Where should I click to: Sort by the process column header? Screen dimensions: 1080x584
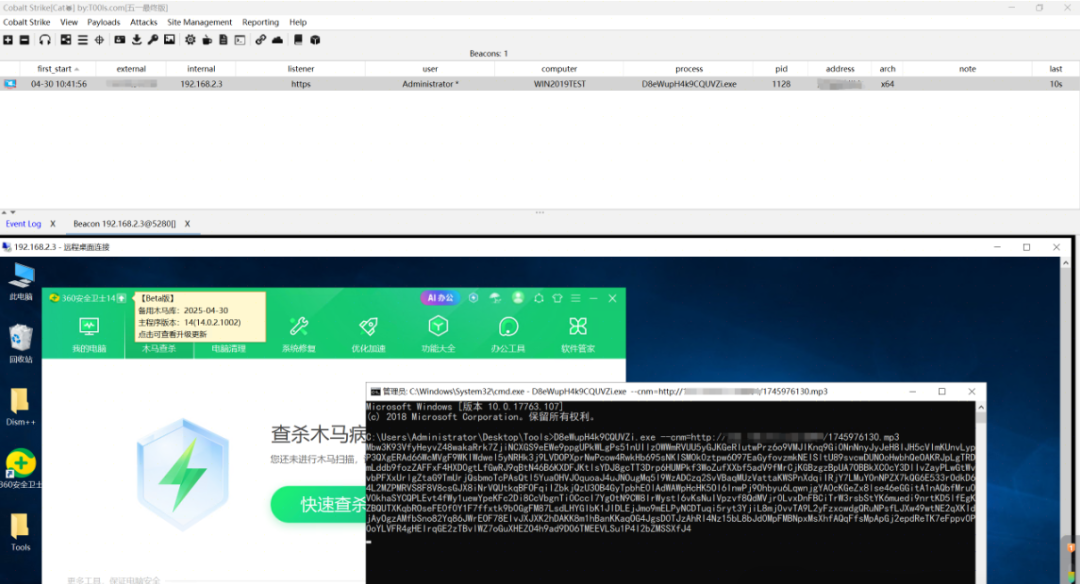pyautogui.click(x=689, y=69)
